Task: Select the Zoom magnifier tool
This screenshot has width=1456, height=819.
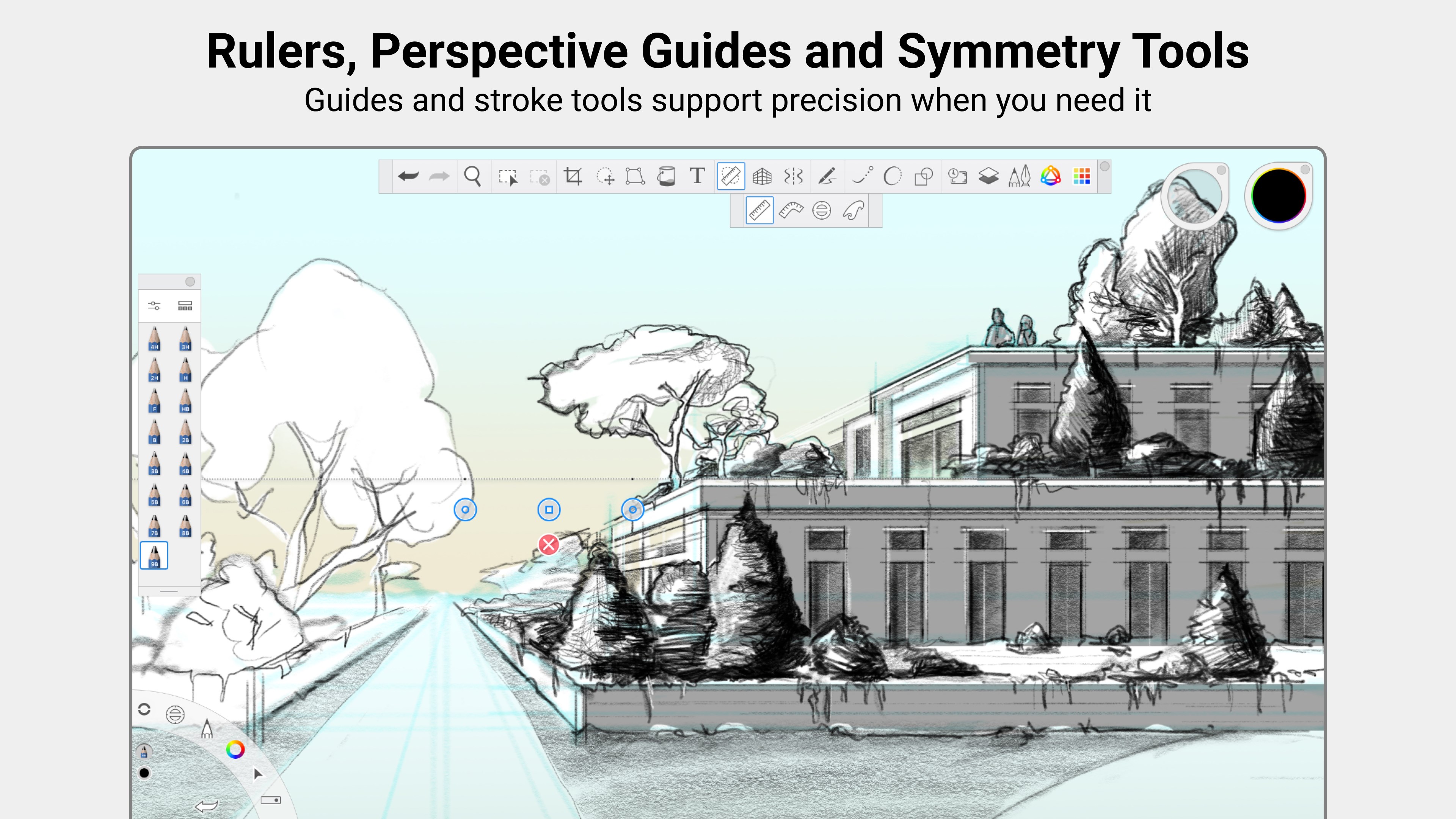Action: click(472, 176)
